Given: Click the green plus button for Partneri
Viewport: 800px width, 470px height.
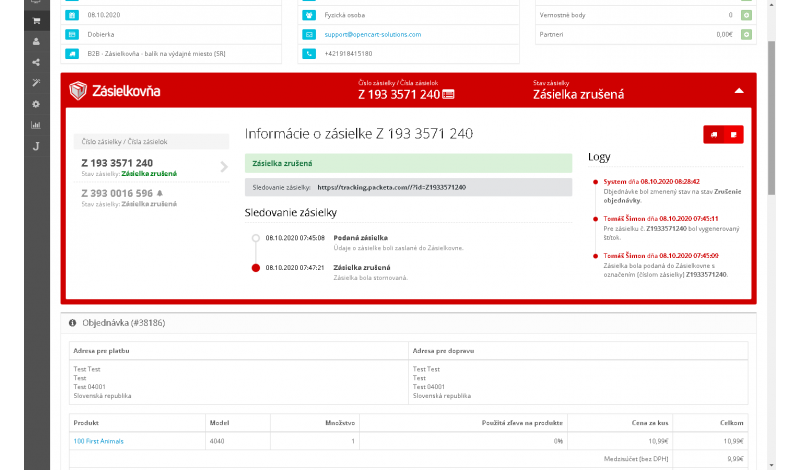Looking at the screenshot, I should tap(746, 34).
